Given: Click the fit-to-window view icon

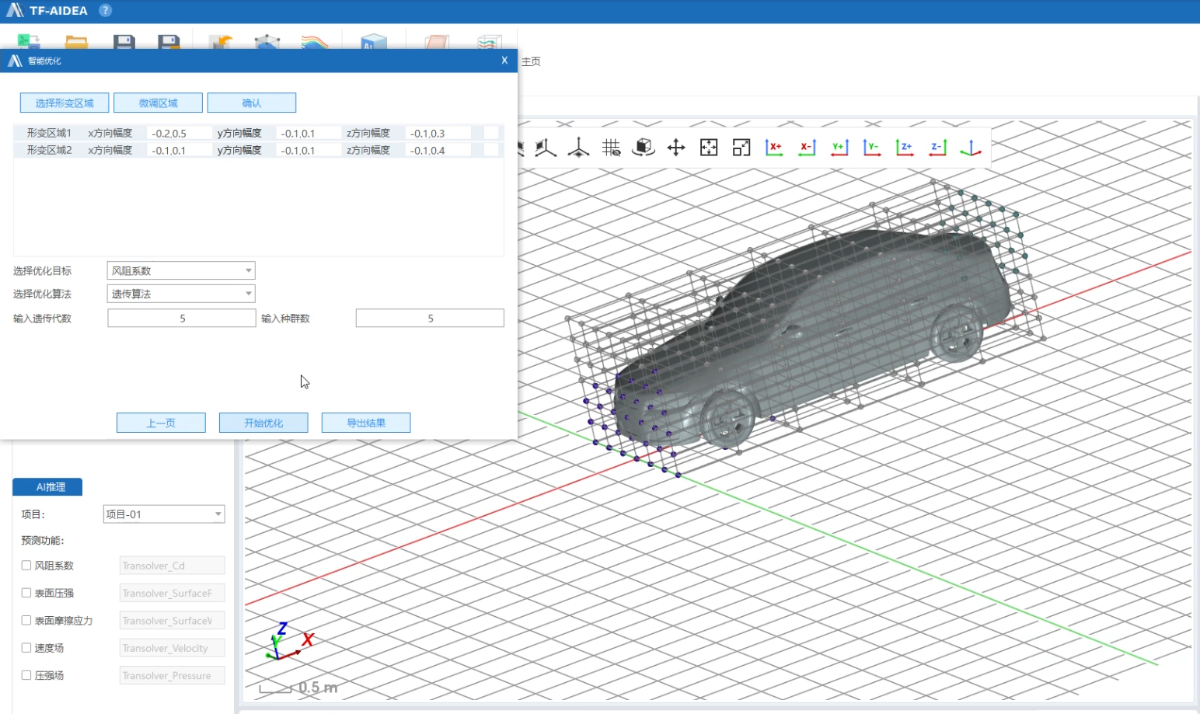Looking at the screenshot, I should [x=708, y=147].
